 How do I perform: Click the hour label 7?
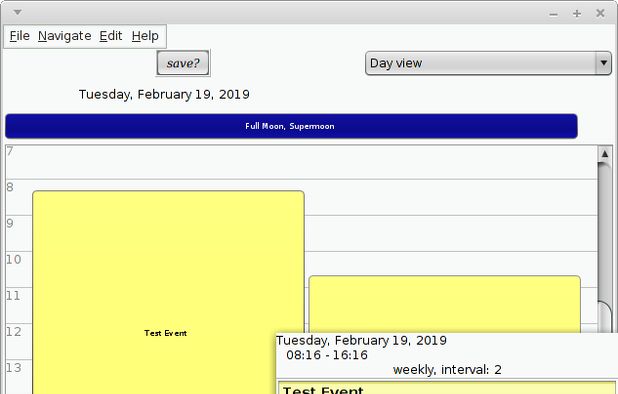point(10,151)
